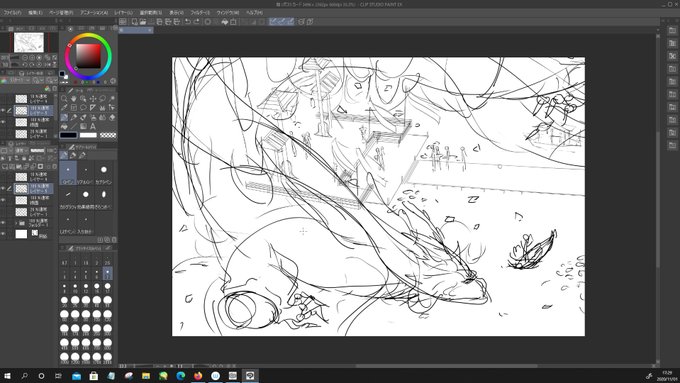Select the Airbrush spray tool
The height and width of the screenshot is (383, 680).
tap(93, 117)
